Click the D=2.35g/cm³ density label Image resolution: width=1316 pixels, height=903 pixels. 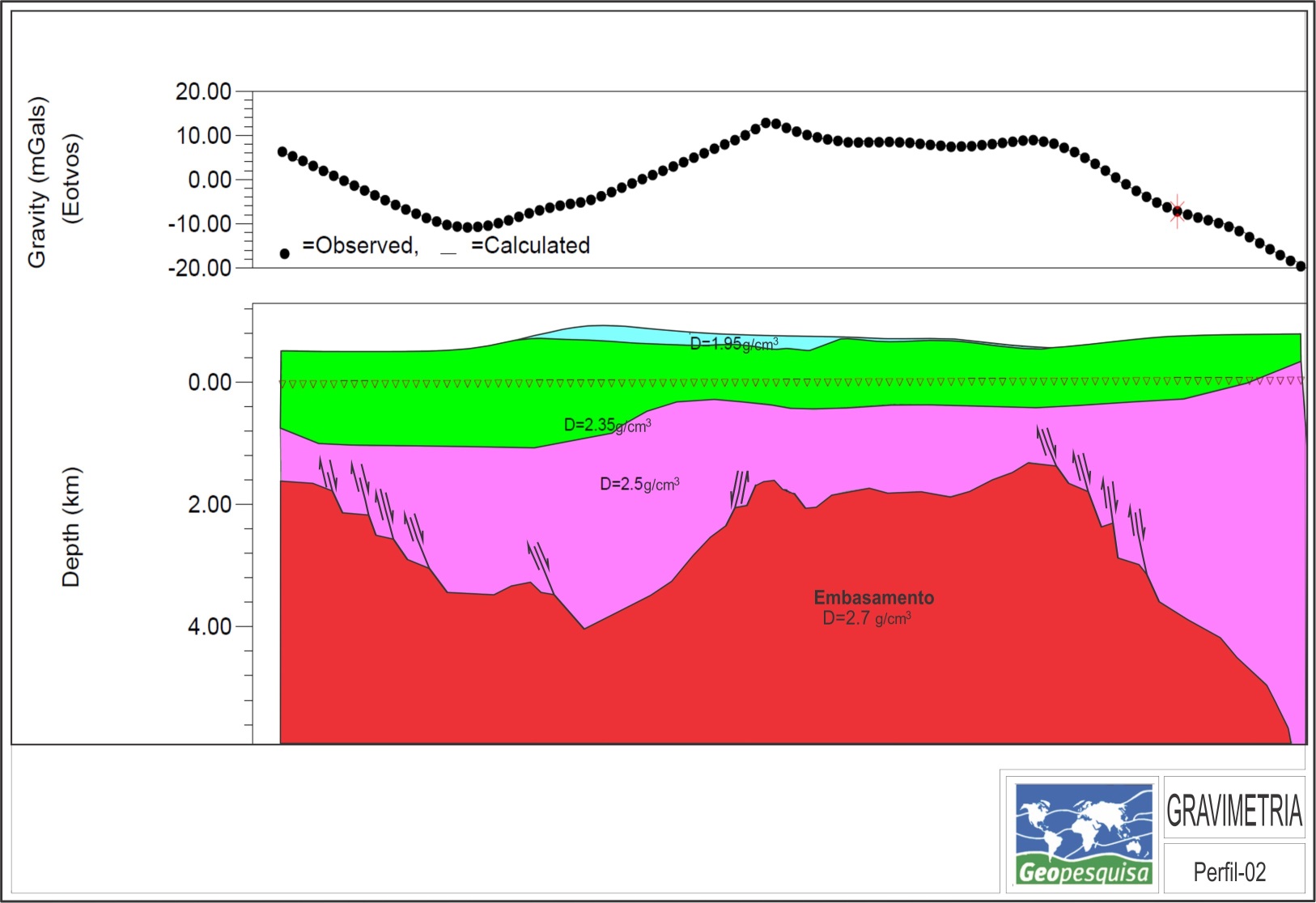tap(607, 425)
